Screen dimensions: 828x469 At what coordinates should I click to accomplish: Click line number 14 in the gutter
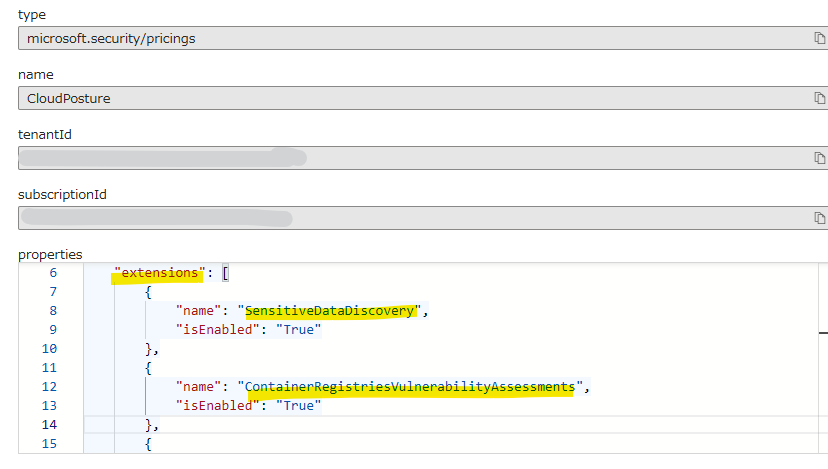tap(49, 425)
